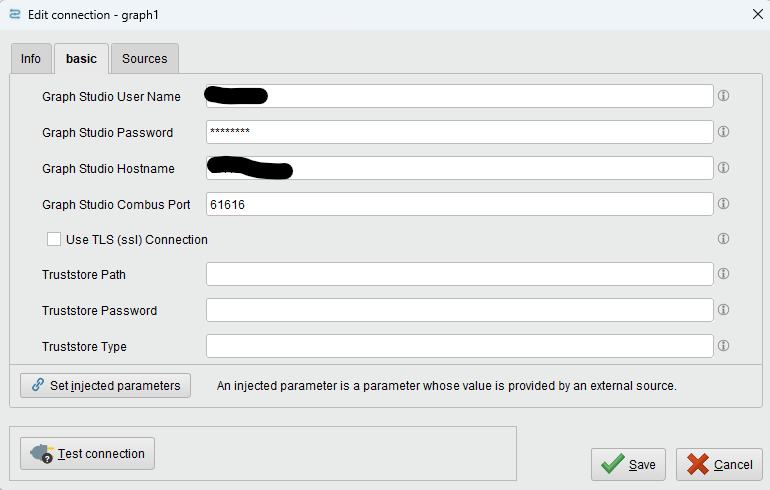Click info icon beside Graph Studio User Name
The image size is (770, 490).
pos(723,96)
